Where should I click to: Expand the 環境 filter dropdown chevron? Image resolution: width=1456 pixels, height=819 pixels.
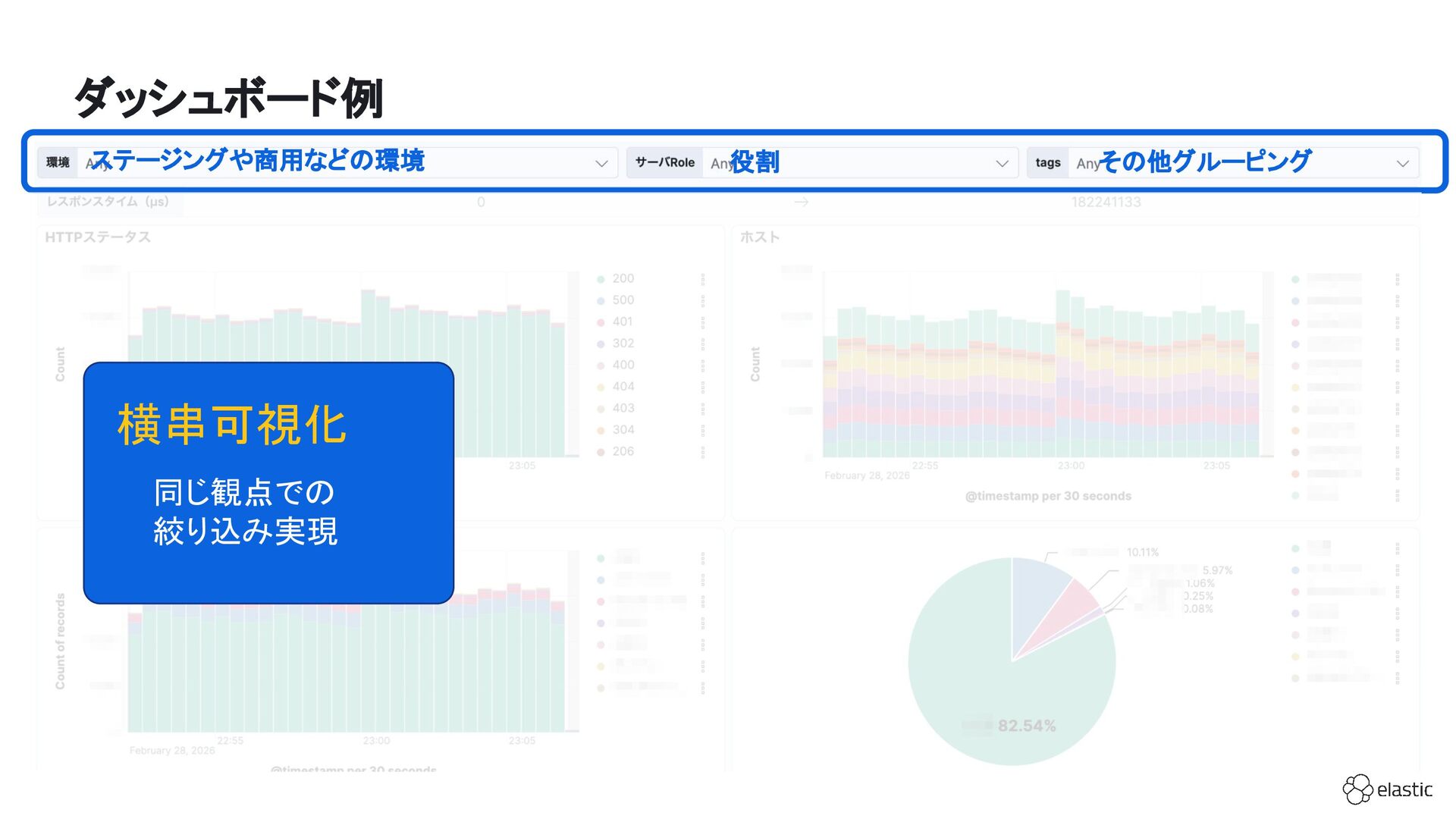coord(601,163)
